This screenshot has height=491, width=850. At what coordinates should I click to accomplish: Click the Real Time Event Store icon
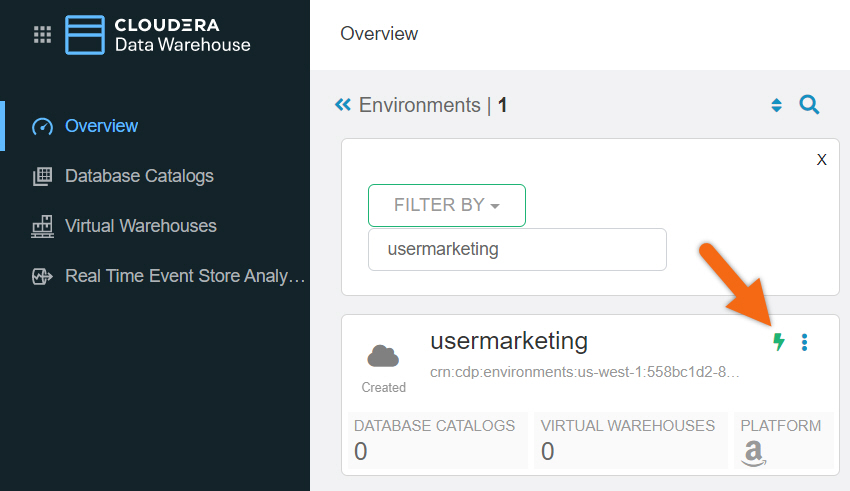42,276
